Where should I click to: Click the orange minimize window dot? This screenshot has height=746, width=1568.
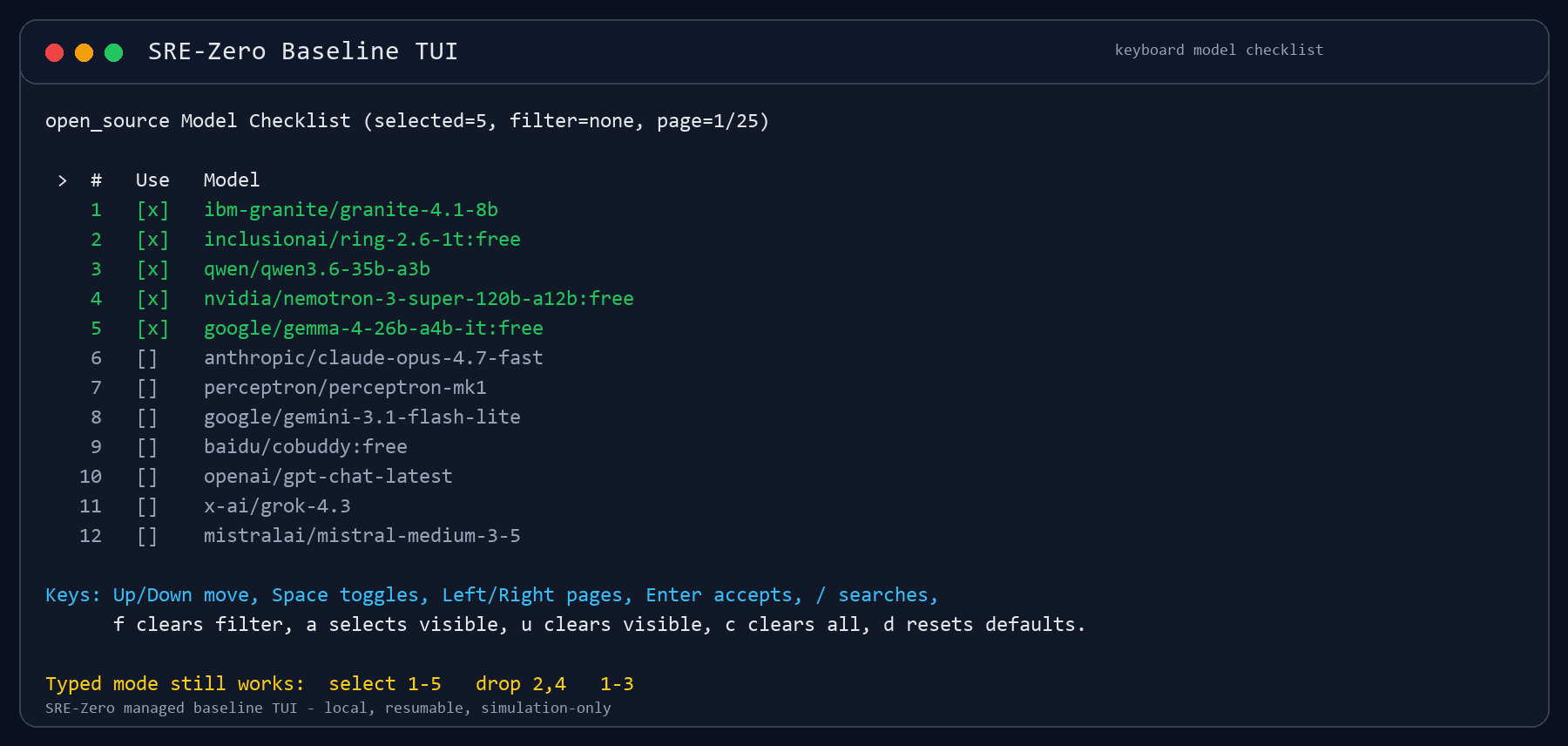click(x=84, y=52)
